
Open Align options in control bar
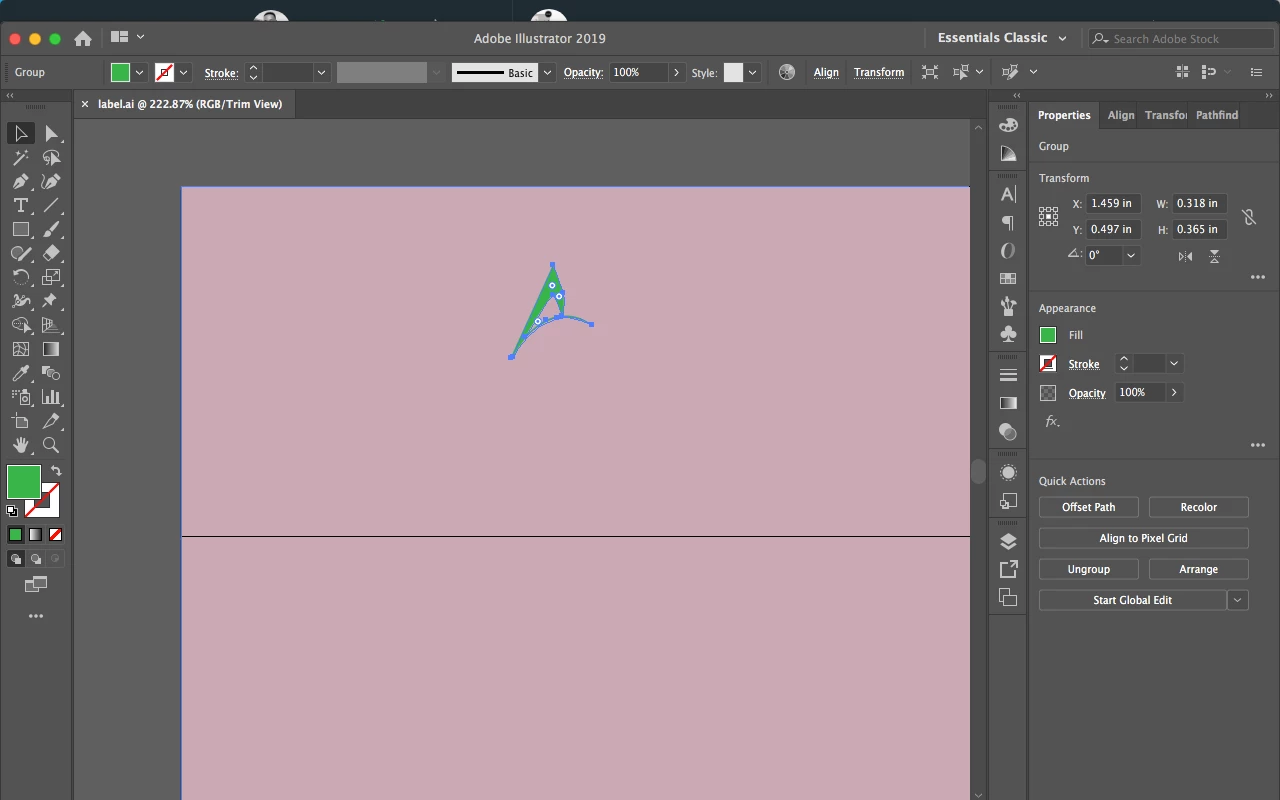[x=826, y=72]
